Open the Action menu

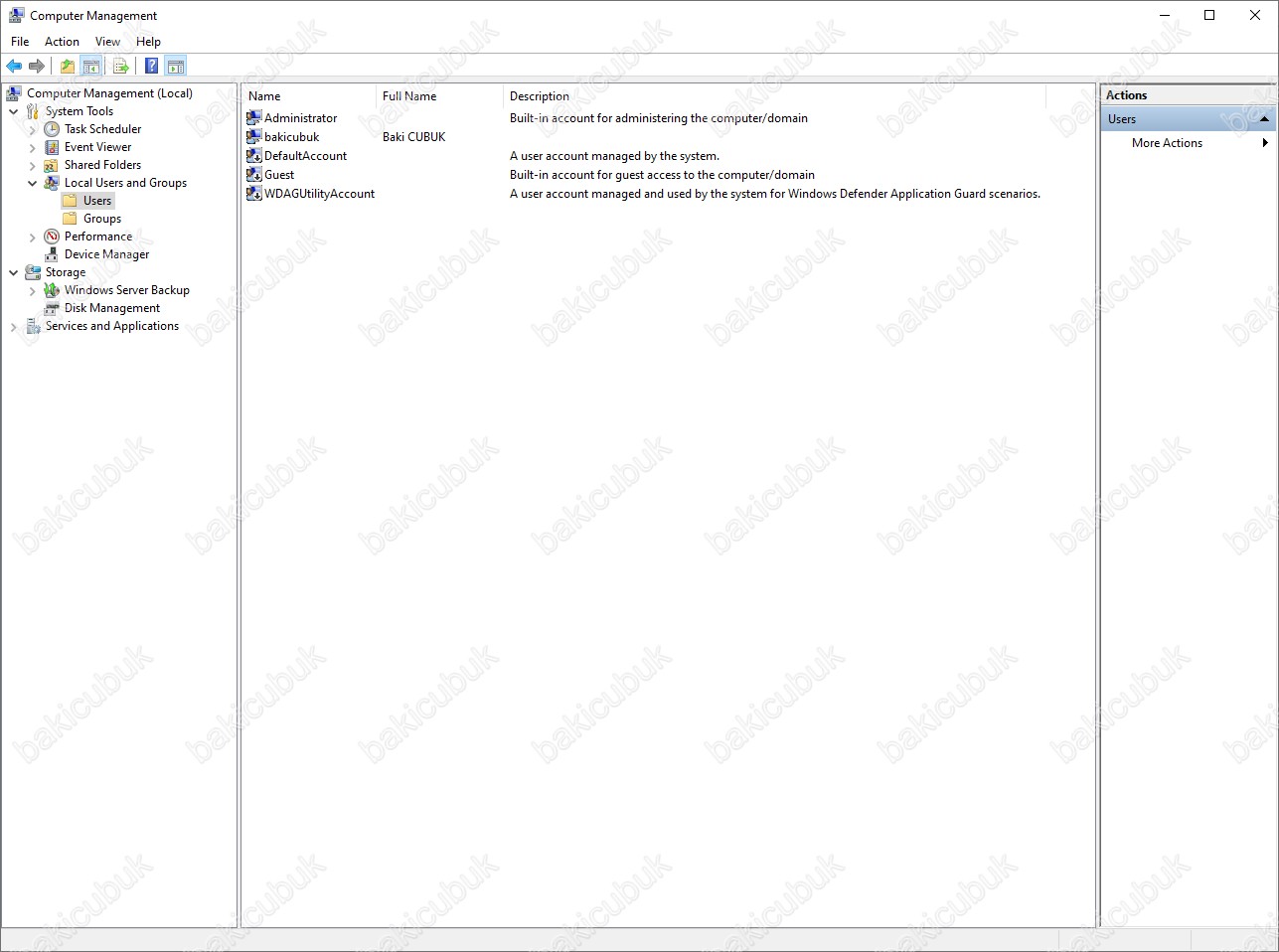62,42
